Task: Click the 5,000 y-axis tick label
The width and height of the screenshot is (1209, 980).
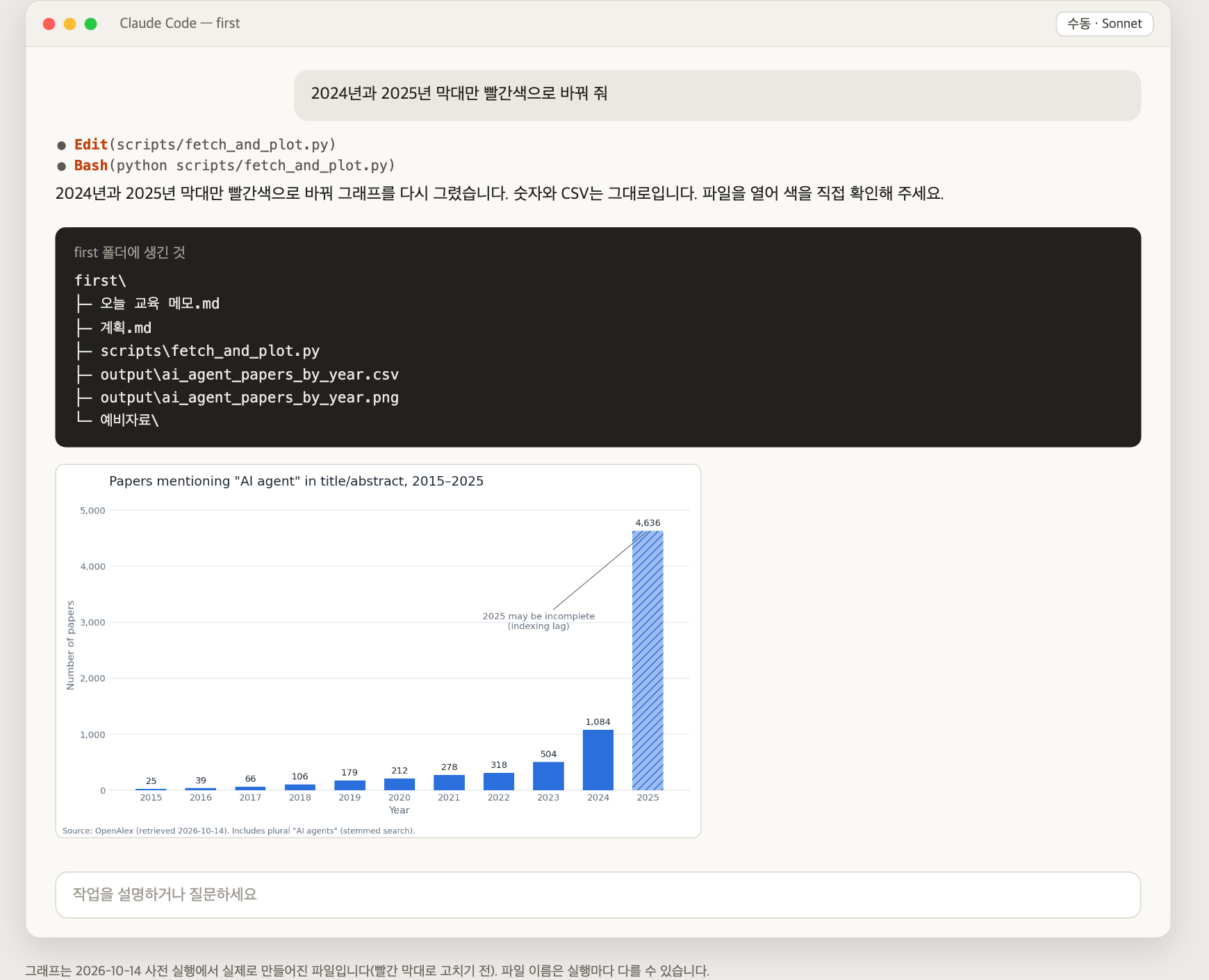Action: pyautogui.click(x=92, y=510)
